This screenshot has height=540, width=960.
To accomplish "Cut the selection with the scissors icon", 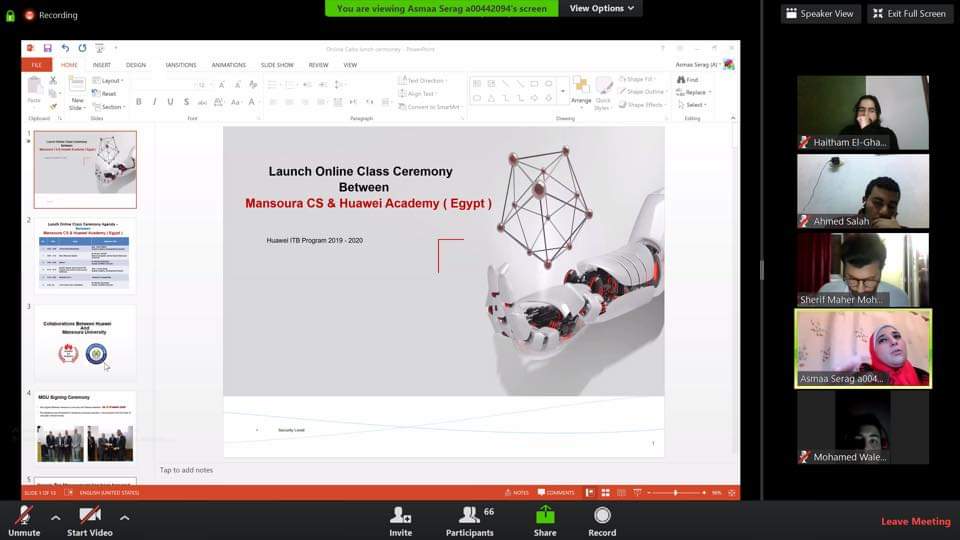I will (53, 80).
